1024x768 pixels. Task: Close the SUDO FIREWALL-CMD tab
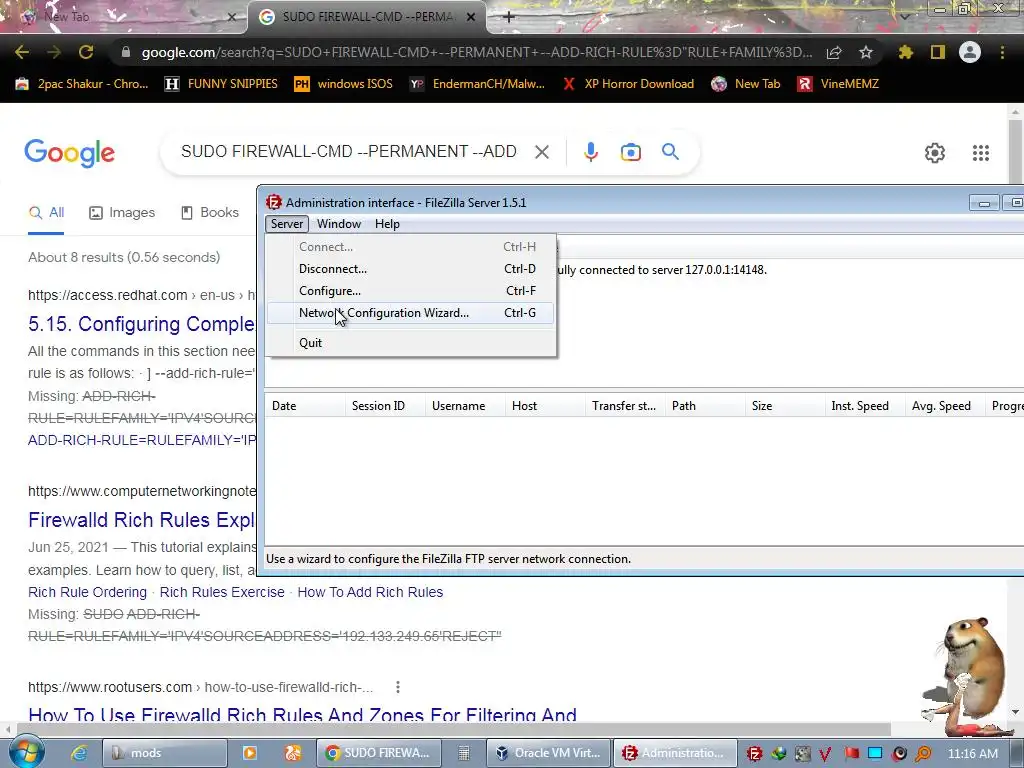471,17
